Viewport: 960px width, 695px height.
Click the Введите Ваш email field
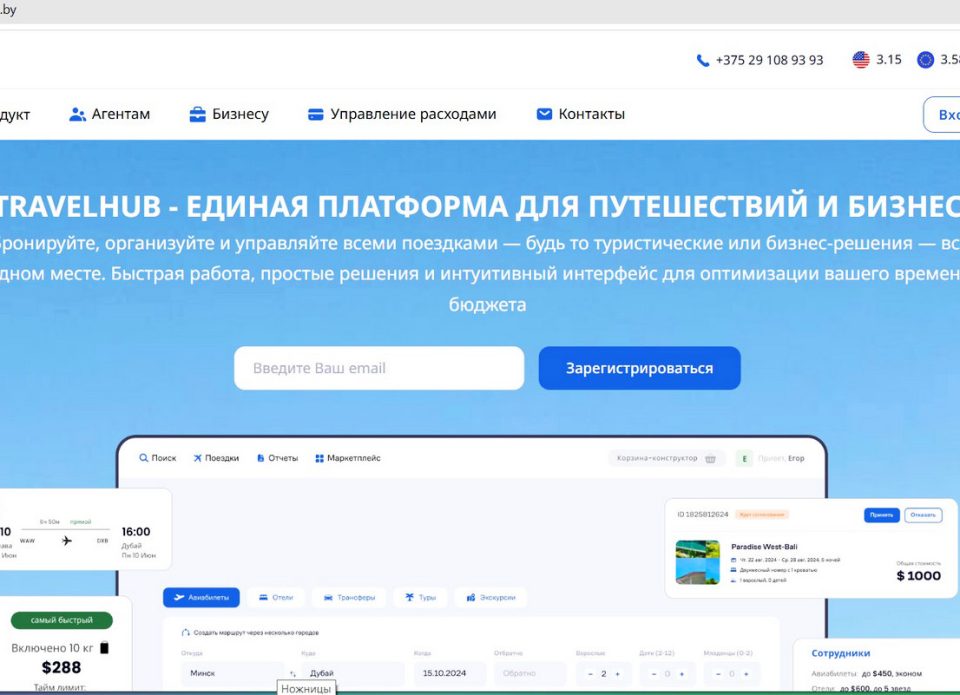click(378, 368)
